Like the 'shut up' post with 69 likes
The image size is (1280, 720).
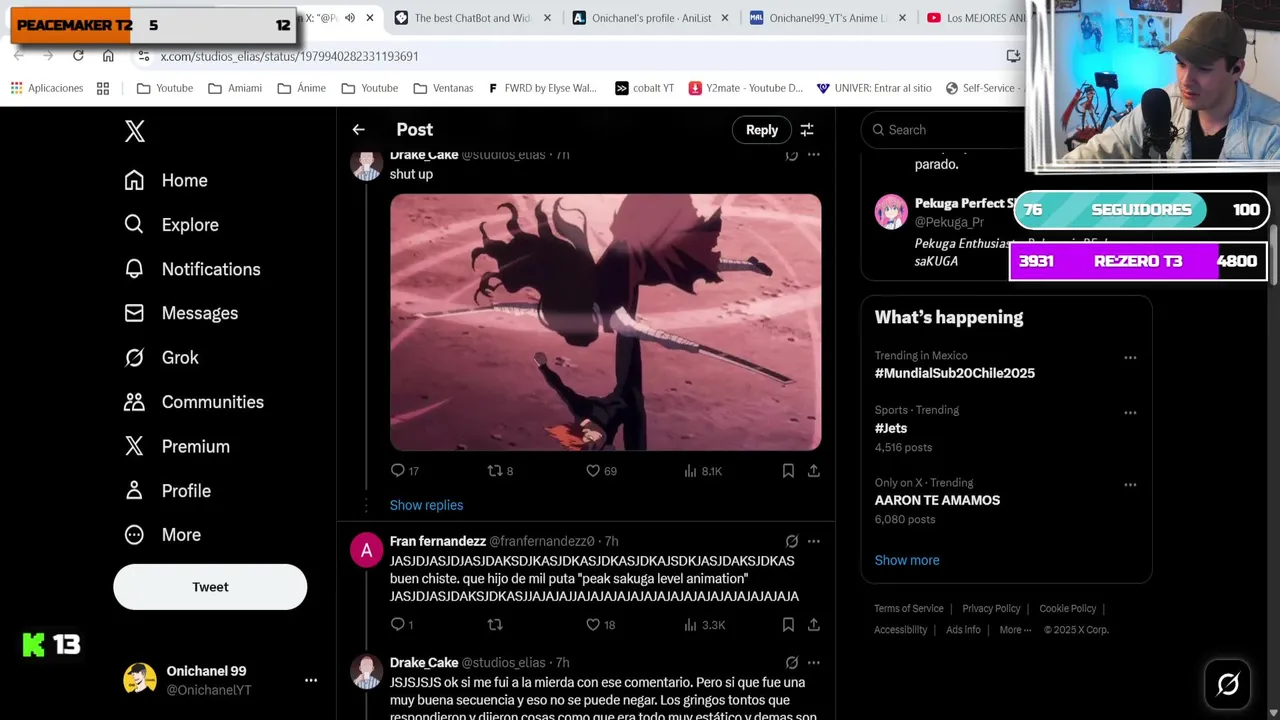[x=601, y=470]
